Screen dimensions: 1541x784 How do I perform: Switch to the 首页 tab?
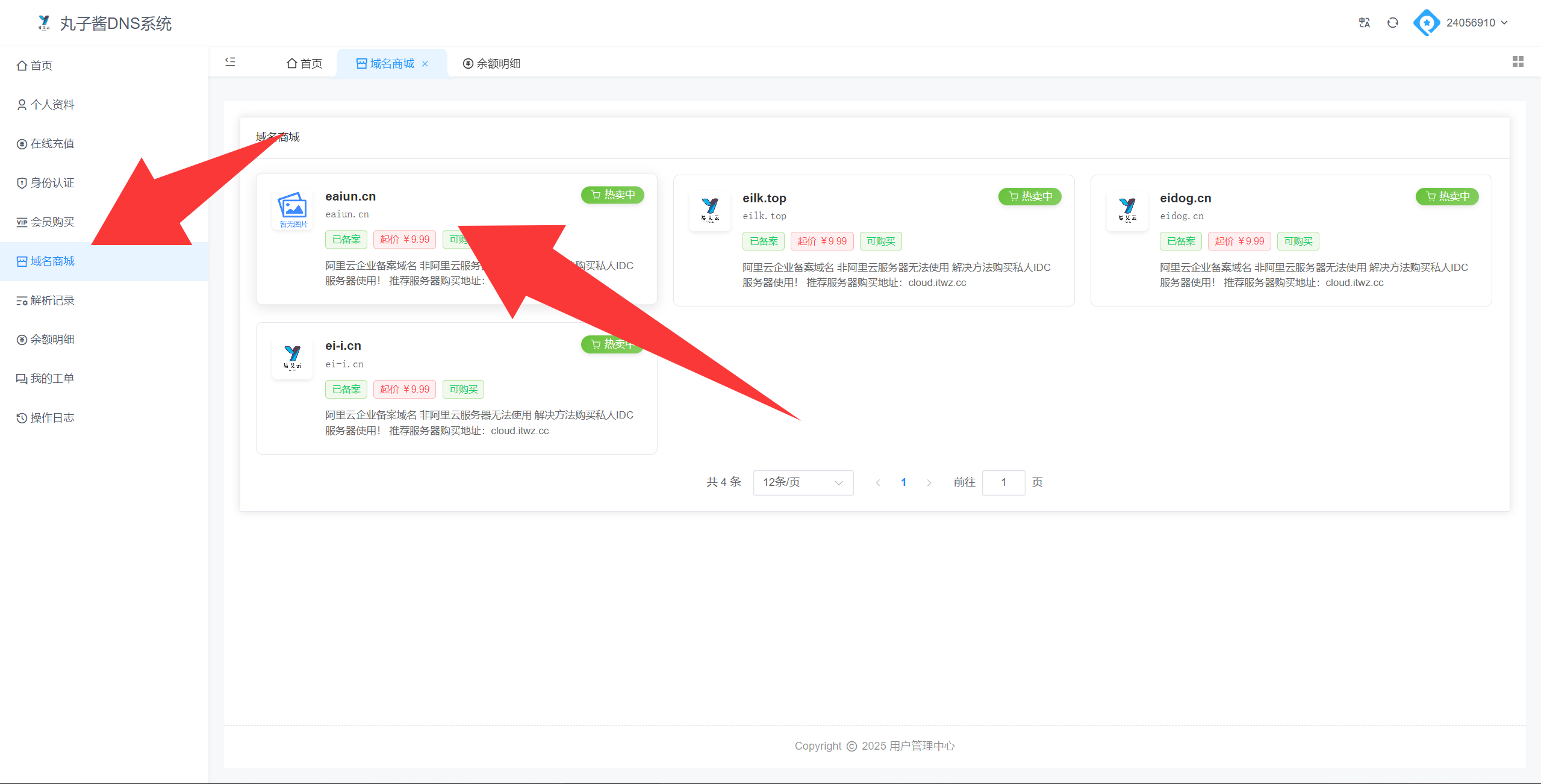pos(305,63)
